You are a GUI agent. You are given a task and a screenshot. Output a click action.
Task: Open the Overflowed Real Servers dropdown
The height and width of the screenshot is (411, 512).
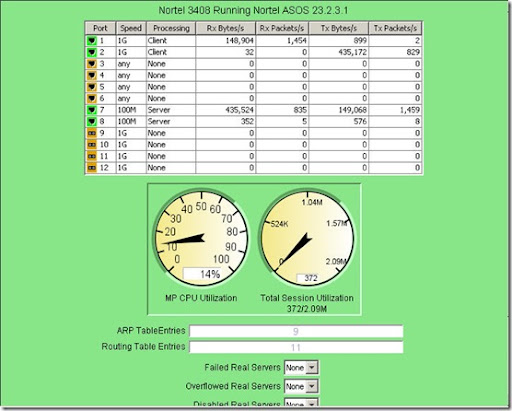301,386
